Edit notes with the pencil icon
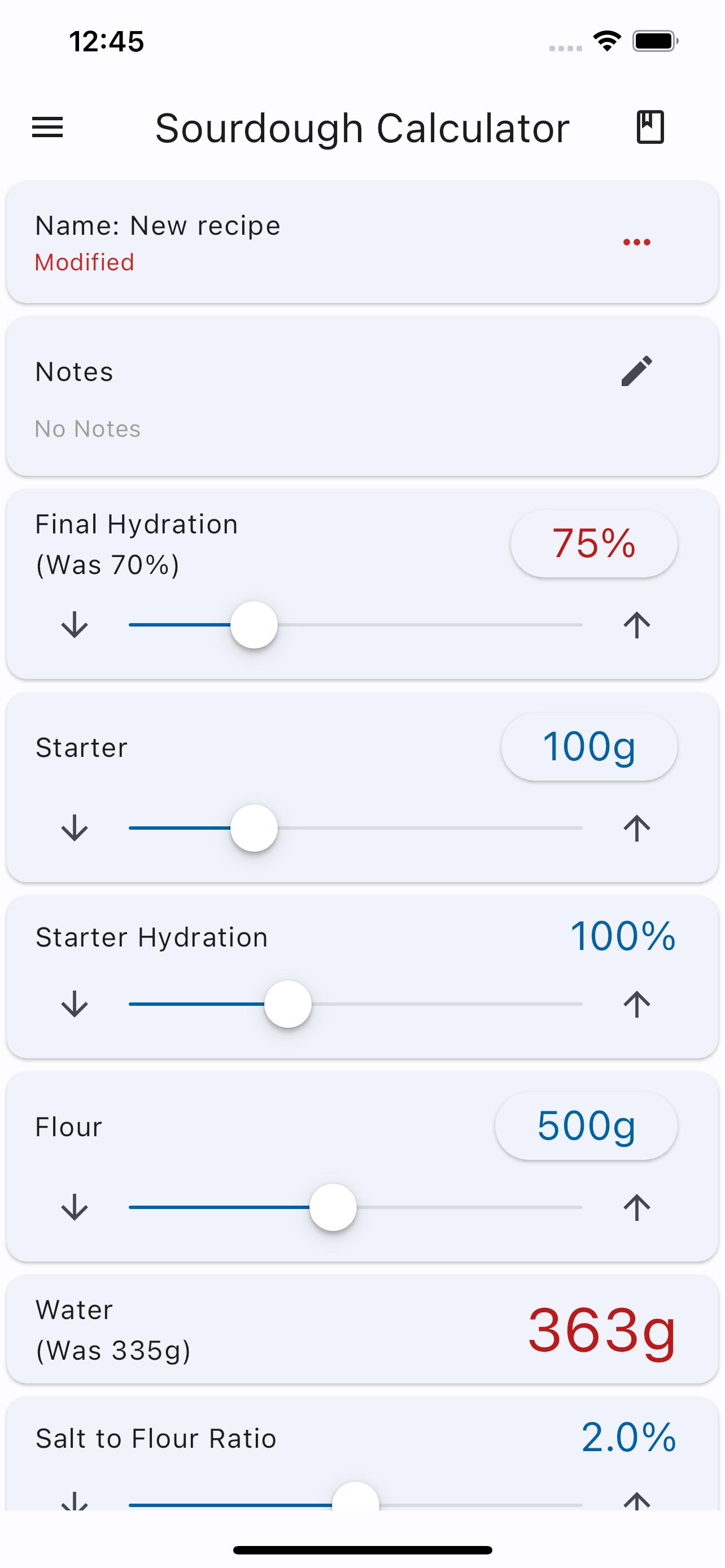The height and width of the screenshot is (1568, 725). point(636,371)
